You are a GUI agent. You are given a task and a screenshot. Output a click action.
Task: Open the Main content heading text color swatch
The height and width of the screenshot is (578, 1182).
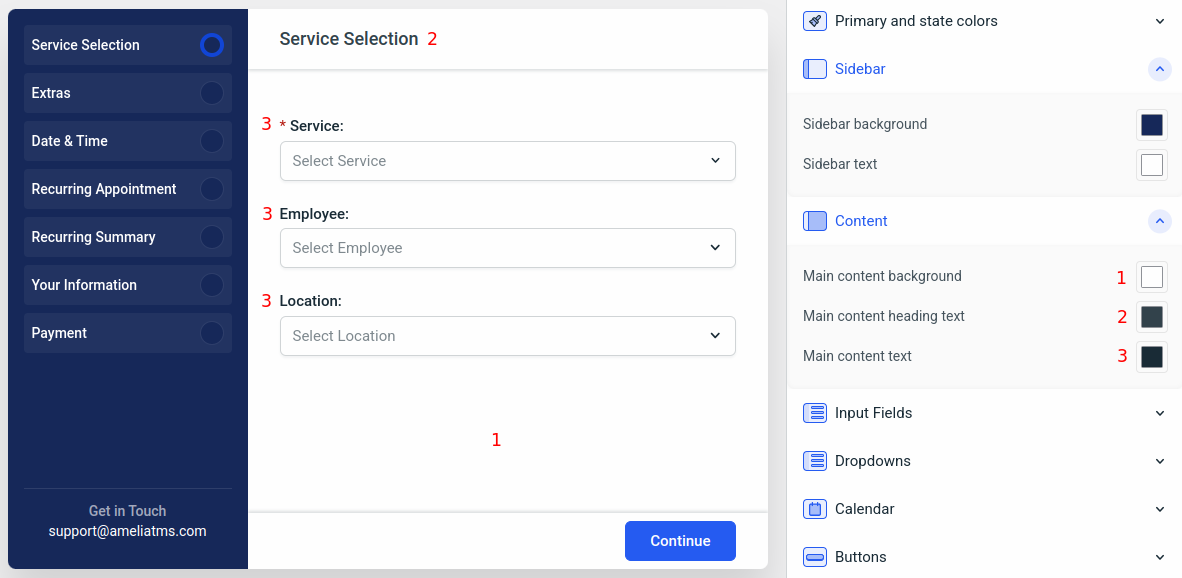coord(1152,317)
